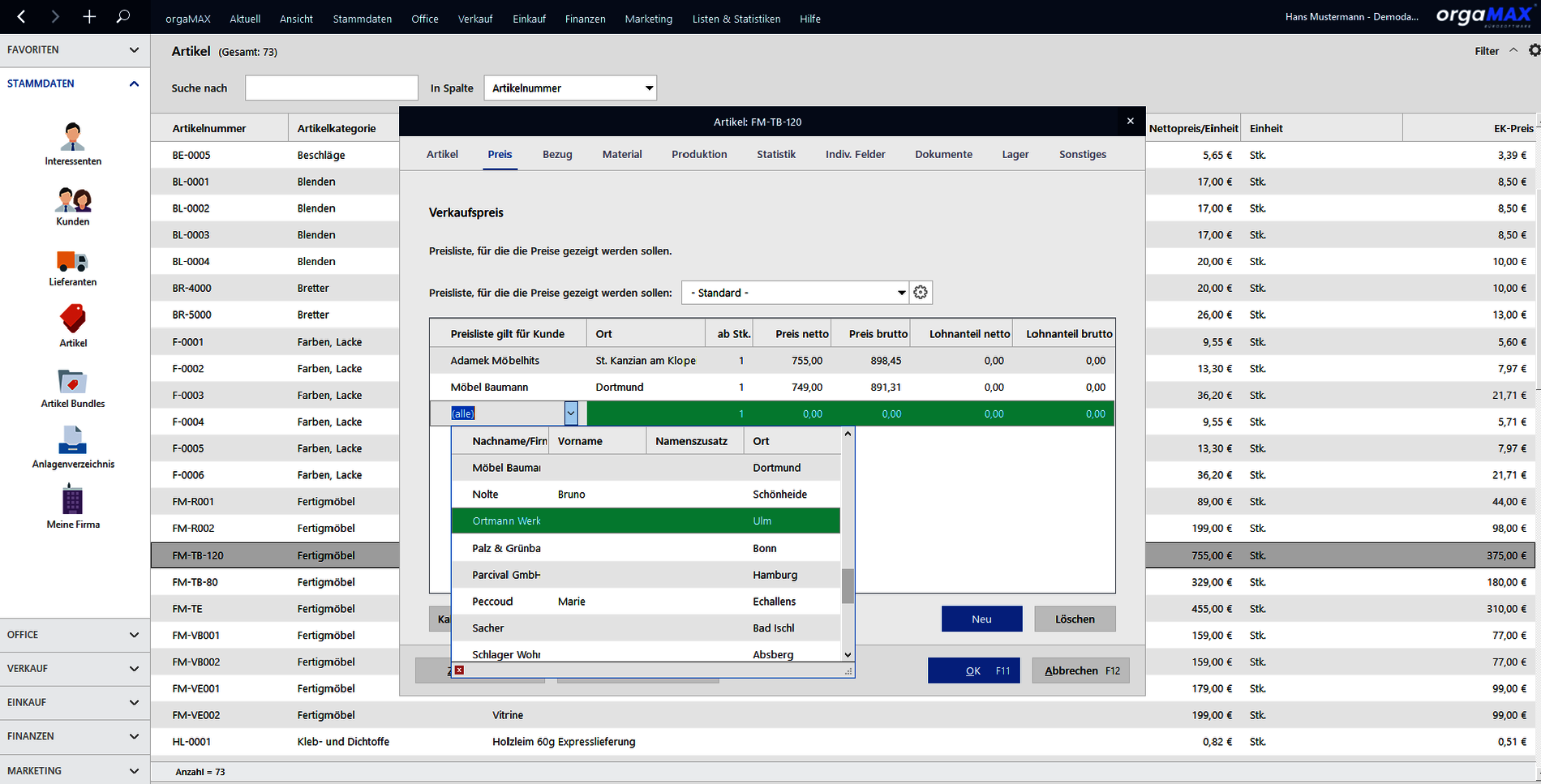
Task: Close the customer dropdown with red x
Action: [459, 670]
